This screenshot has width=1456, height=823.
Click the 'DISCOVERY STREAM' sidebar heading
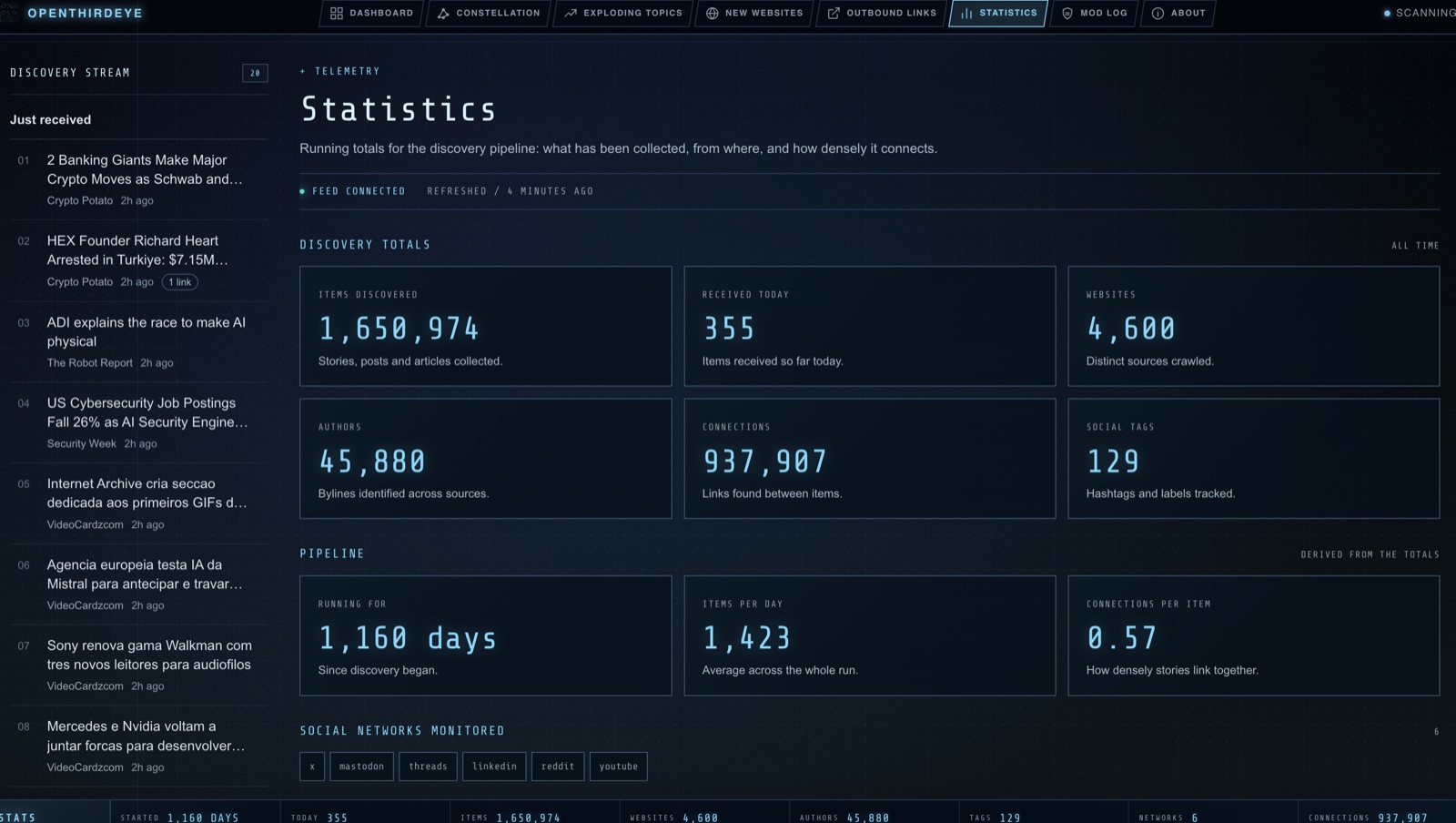tap(70, 73)
